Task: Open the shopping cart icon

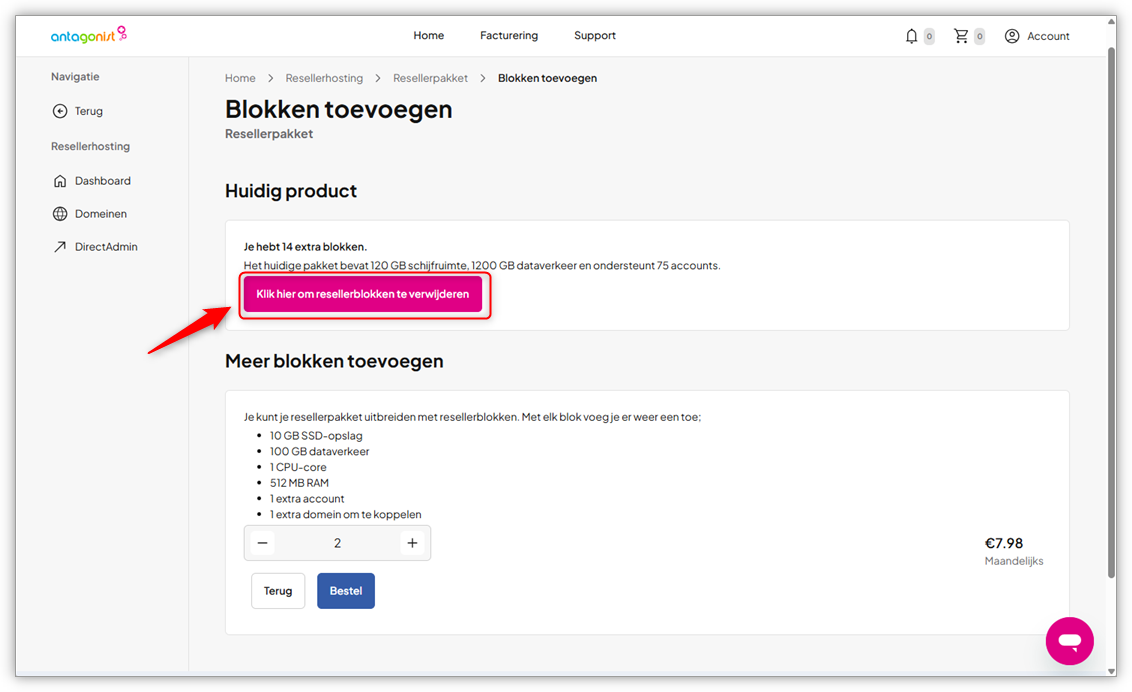Action: (961, 35)
